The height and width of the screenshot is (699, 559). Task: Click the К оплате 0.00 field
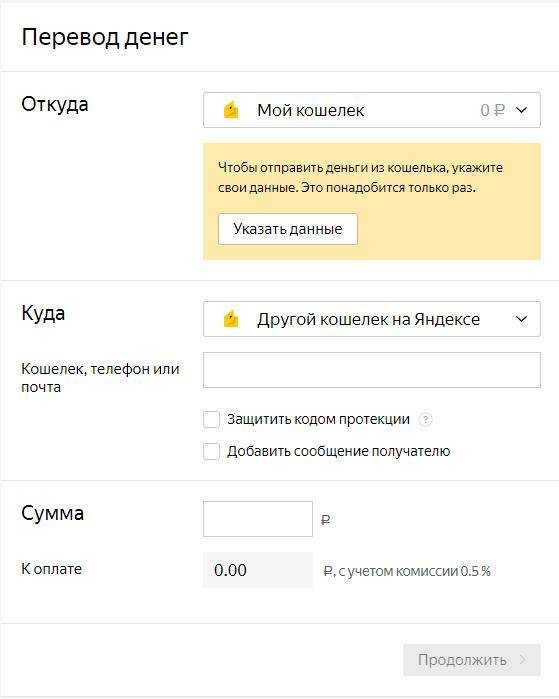click(258, 570)
